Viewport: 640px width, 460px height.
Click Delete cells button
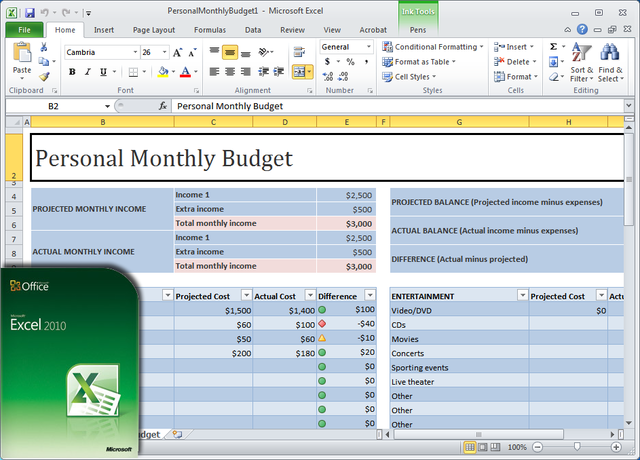coord(515,62)
